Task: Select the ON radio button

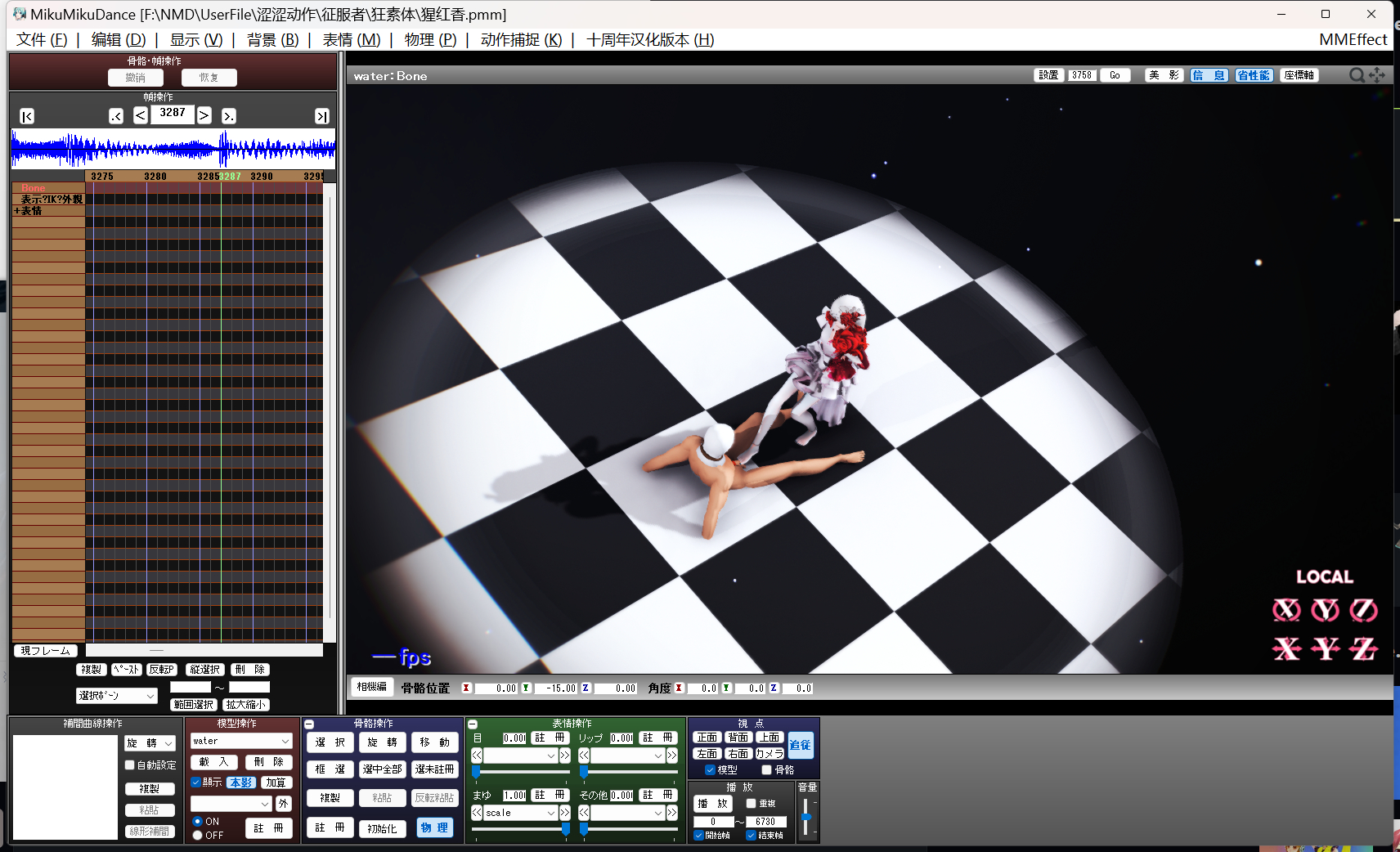Action: (x=197, y=821)
